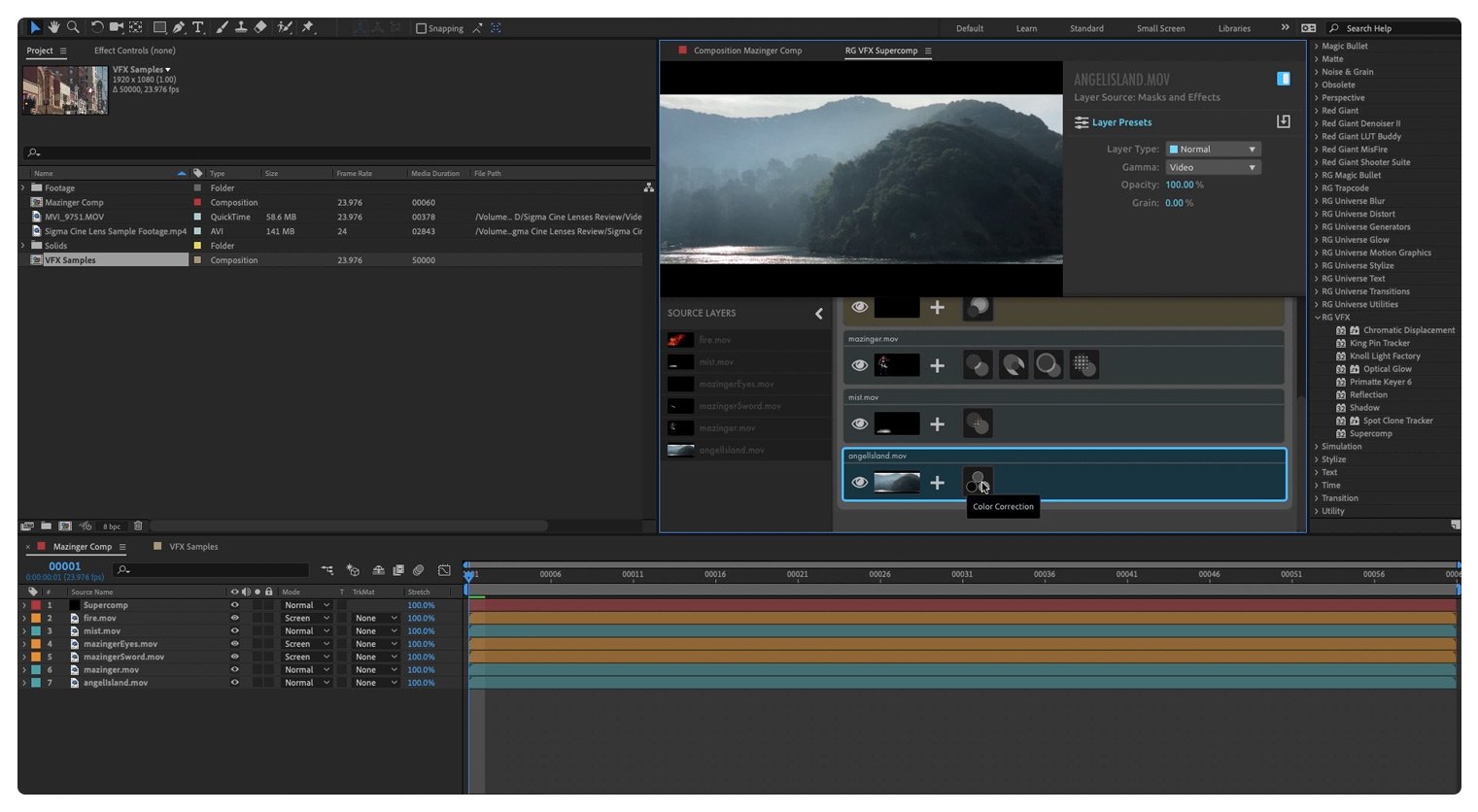
Task: Add effect to mazinger.mov with plus icon
Action: [x=937, y=365]
